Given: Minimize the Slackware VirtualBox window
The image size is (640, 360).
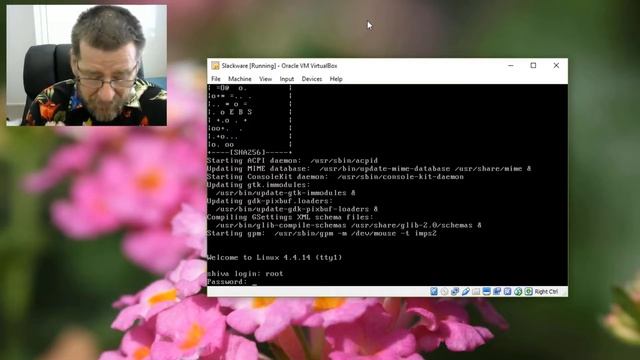Looking at the screenshot, I should 511,65.
